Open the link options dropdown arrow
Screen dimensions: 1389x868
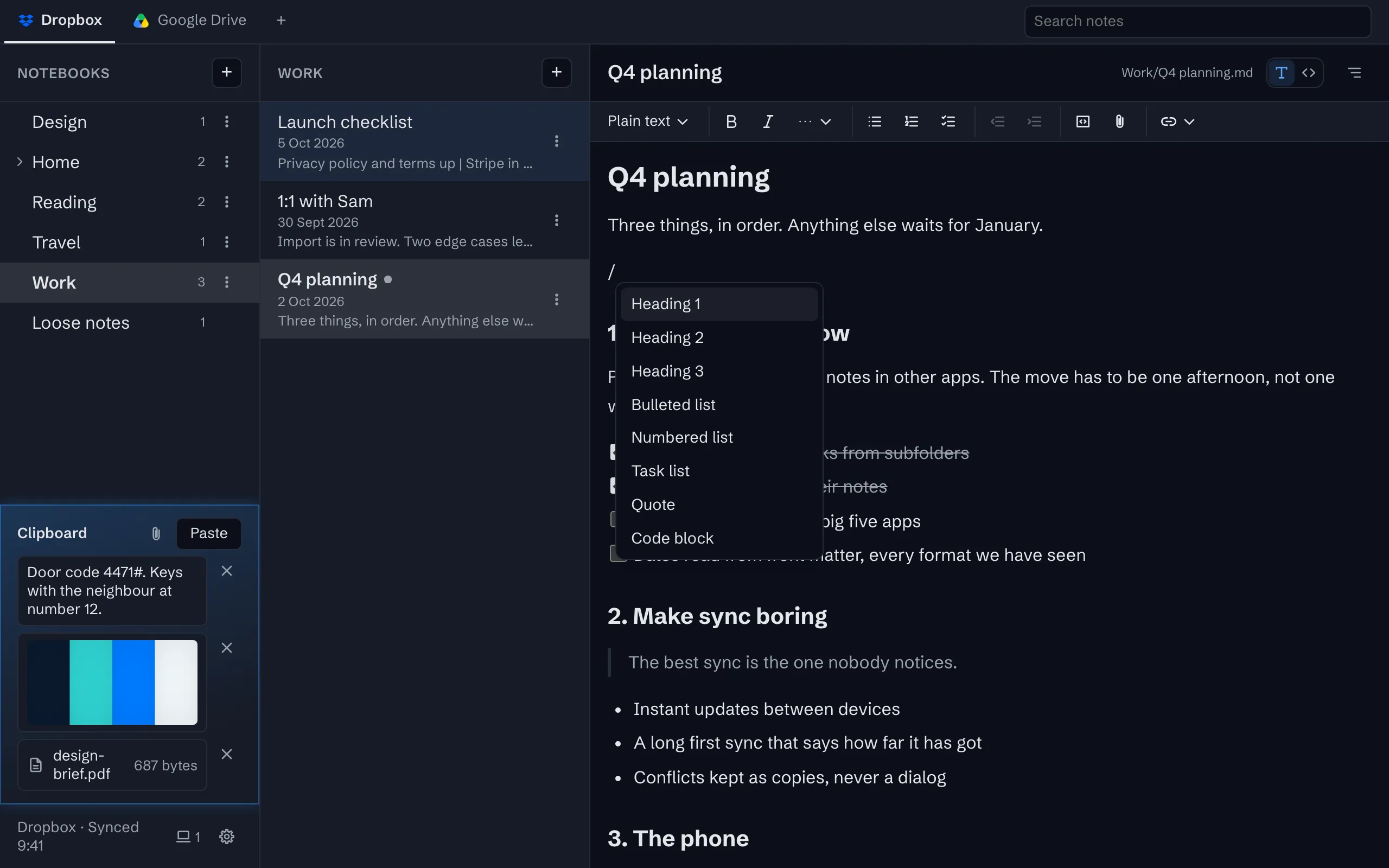[x=1189, y=122]
